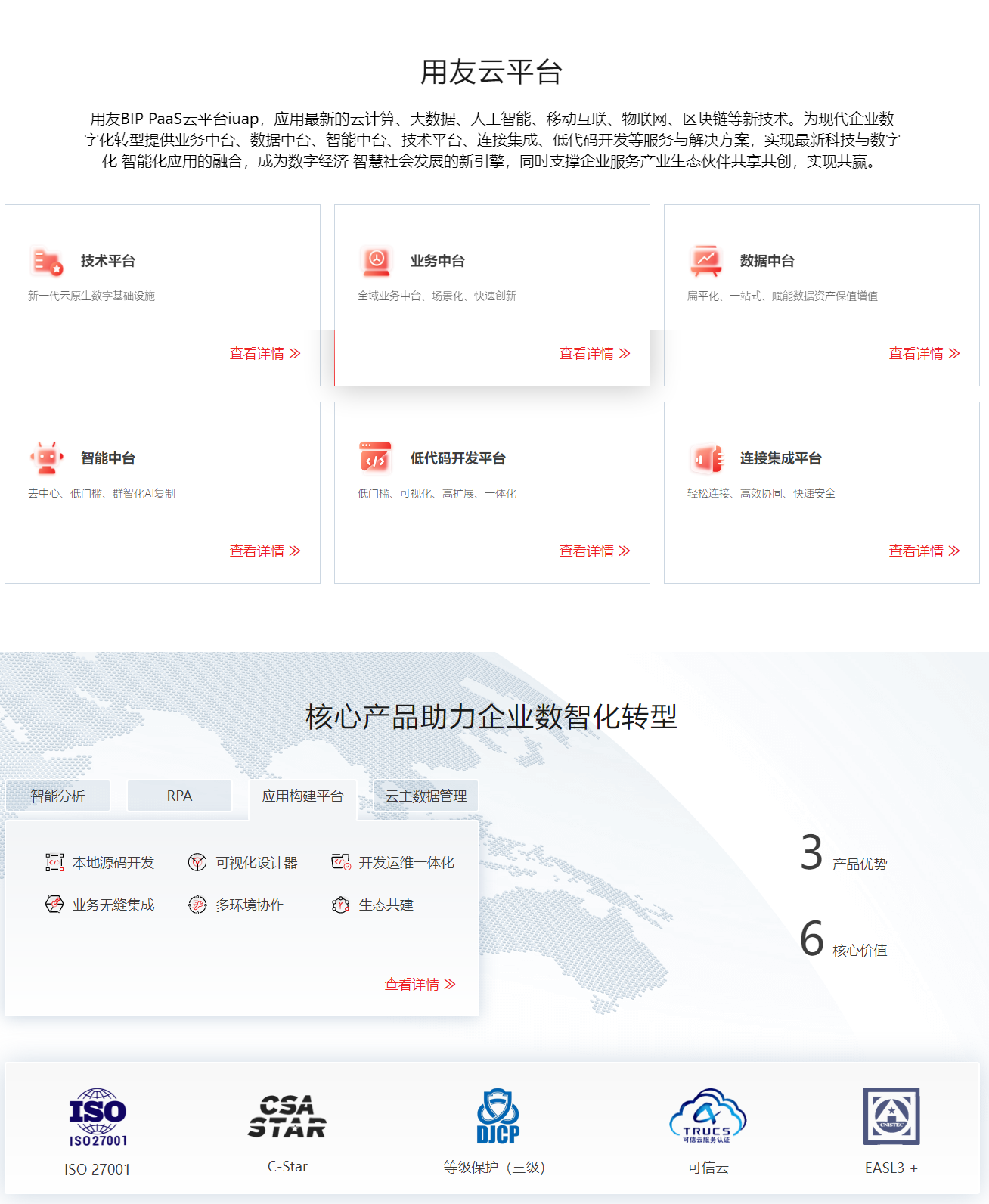This screenshot has width=989, height=1204.
Task: Click the CSA STAR certification logo
Action: click(x=287, y=1116)
